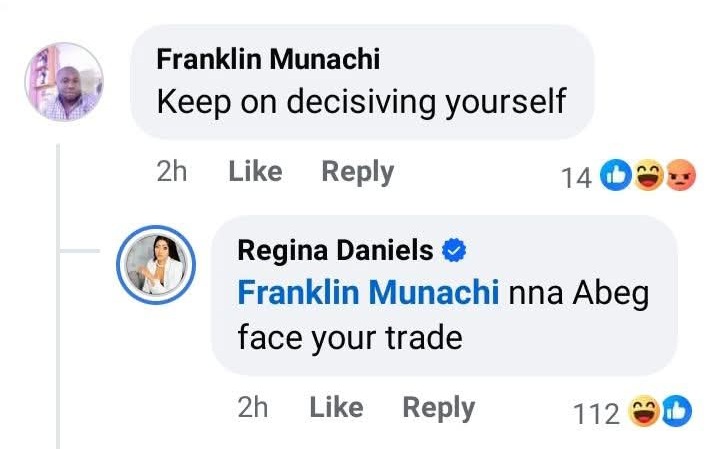Click the 2h timestamp under Regina's reply
The height and width of the screenshot is (449, 720).
253,407
